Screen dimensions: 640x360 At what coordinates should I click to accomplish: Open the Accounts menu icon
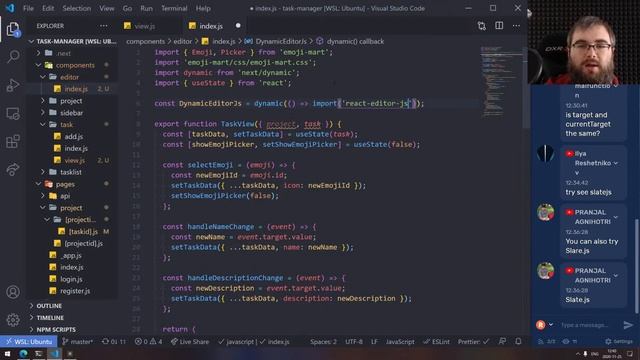(x=13, y=292)
